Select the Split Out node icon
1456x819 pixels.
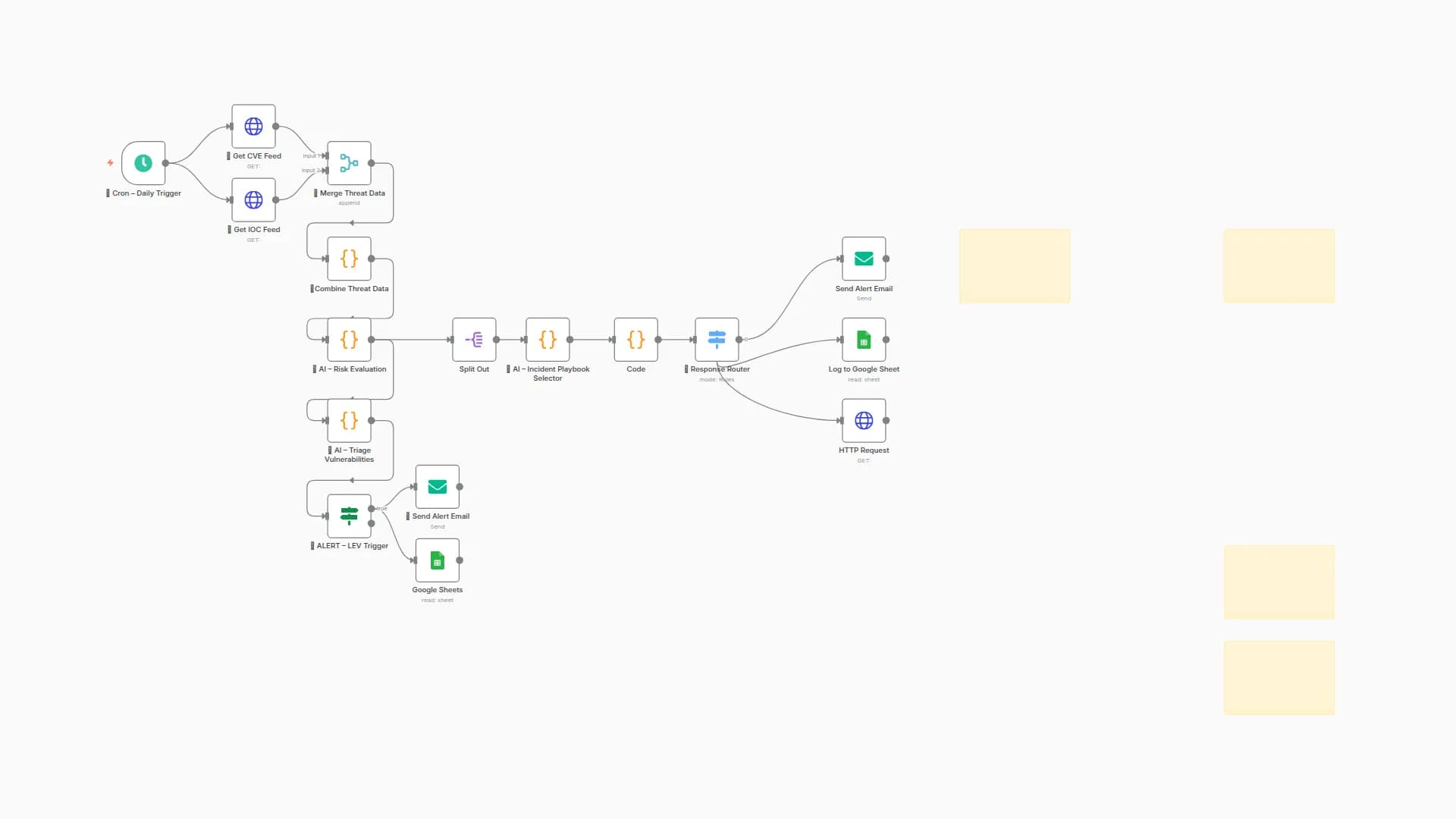pos(474,340)
